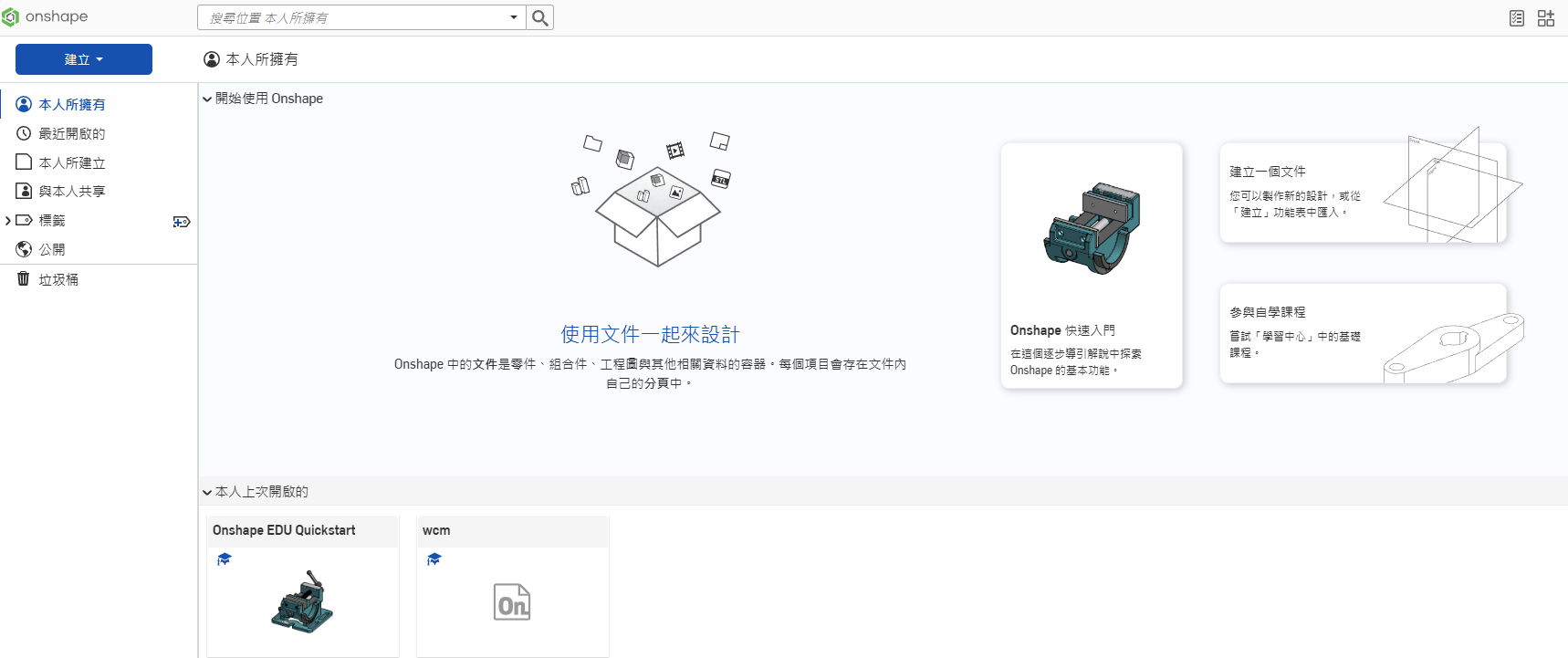Viewport: 1568px width, 658px height.
Task: Open the 建立一個文件 card
Action: [1363, 193]
